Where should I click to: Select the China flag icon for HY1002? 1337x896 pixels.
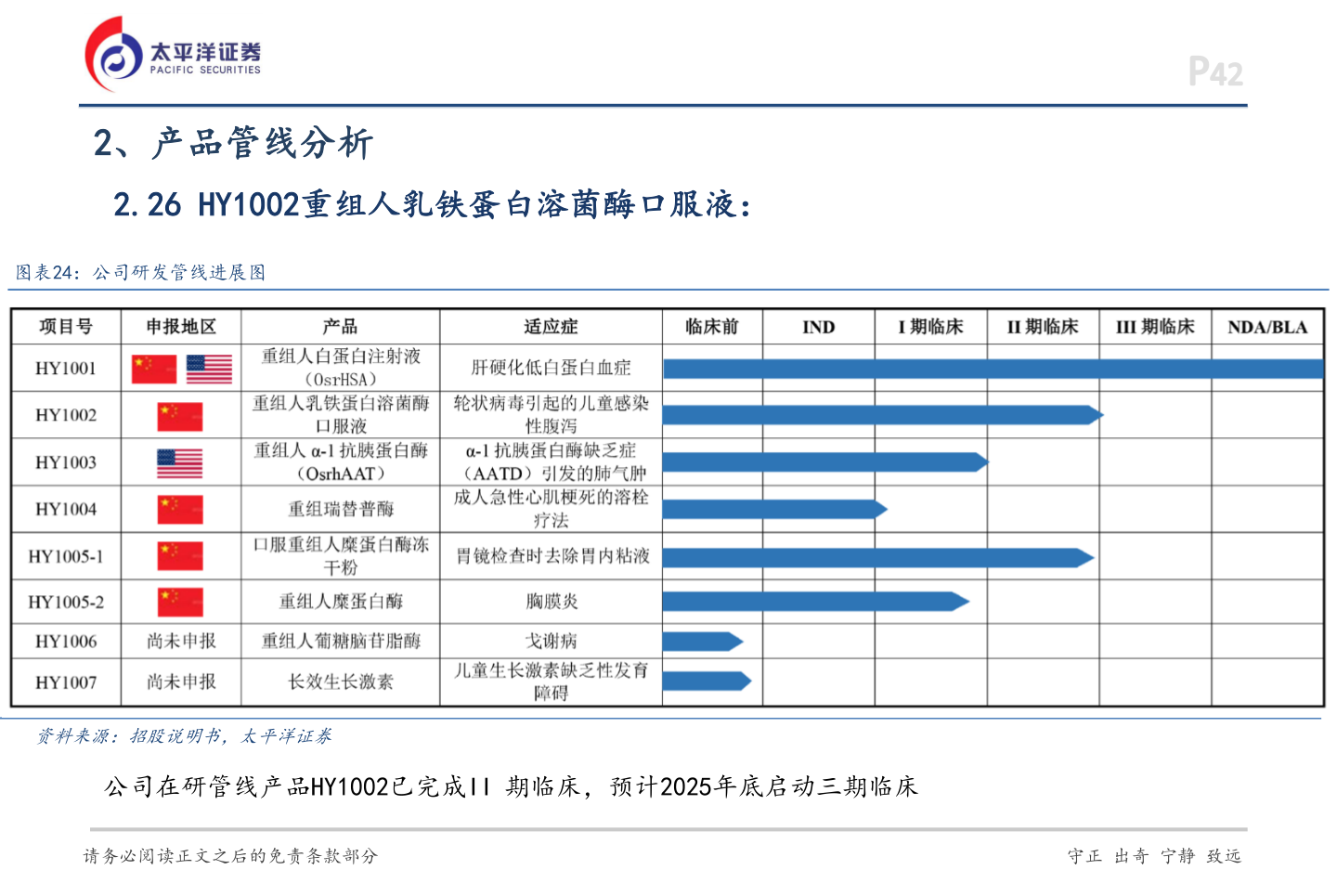(x=178, y=415)
